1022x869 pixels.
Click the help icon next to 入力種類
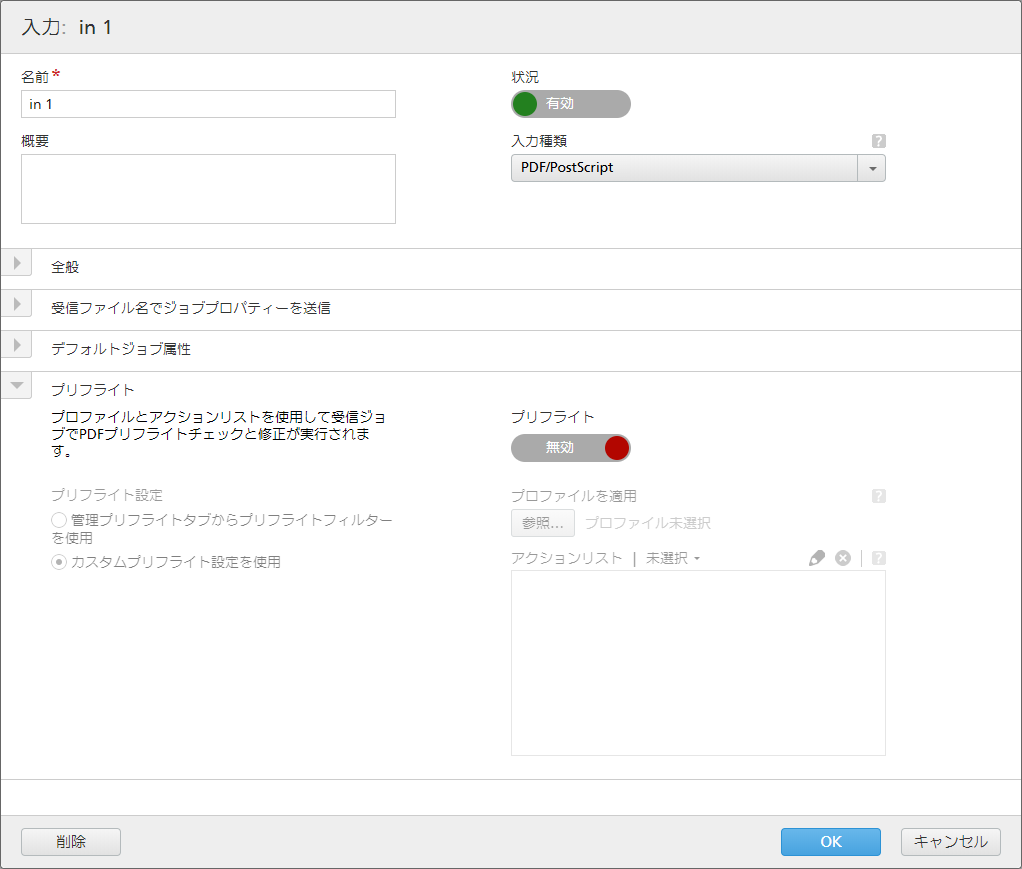click(x=878, y=141)
